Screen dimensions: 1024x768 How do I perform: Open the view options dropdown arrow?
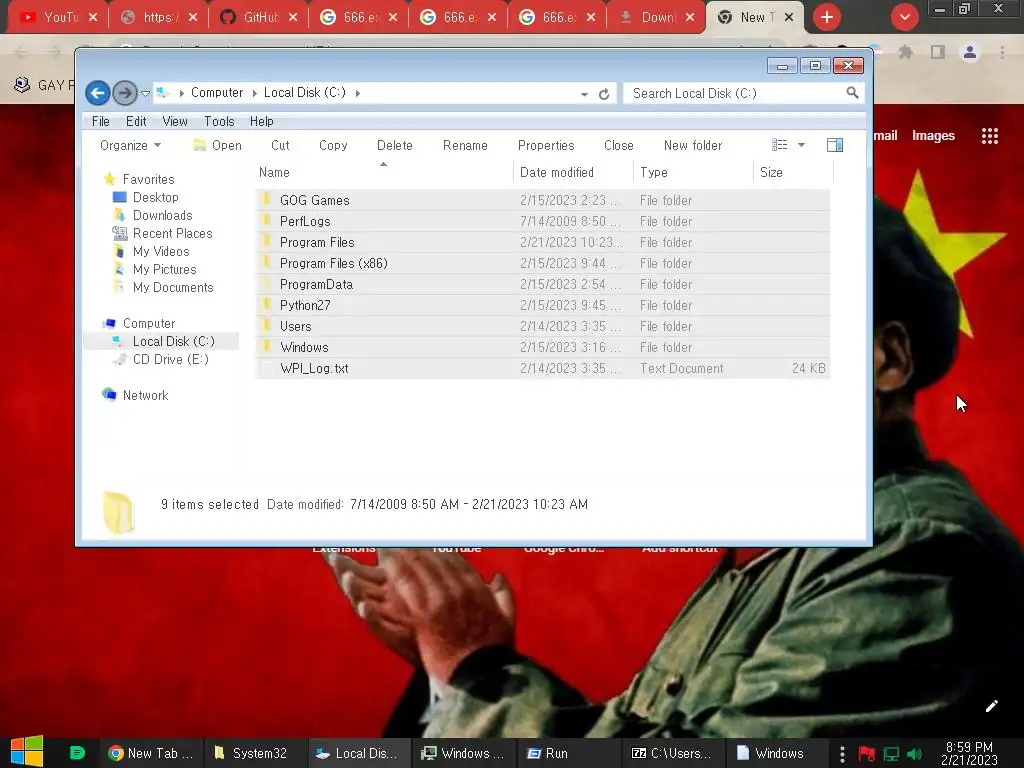point(801,145)
